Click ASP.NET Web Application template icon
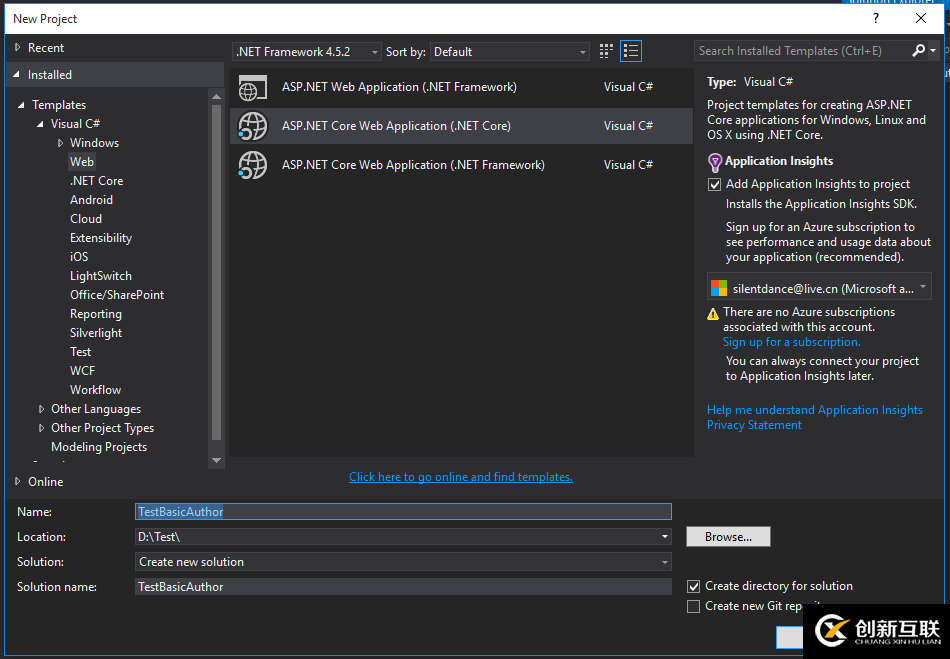Viewport: 950px width, 659px height. click(x=253, y=88)
